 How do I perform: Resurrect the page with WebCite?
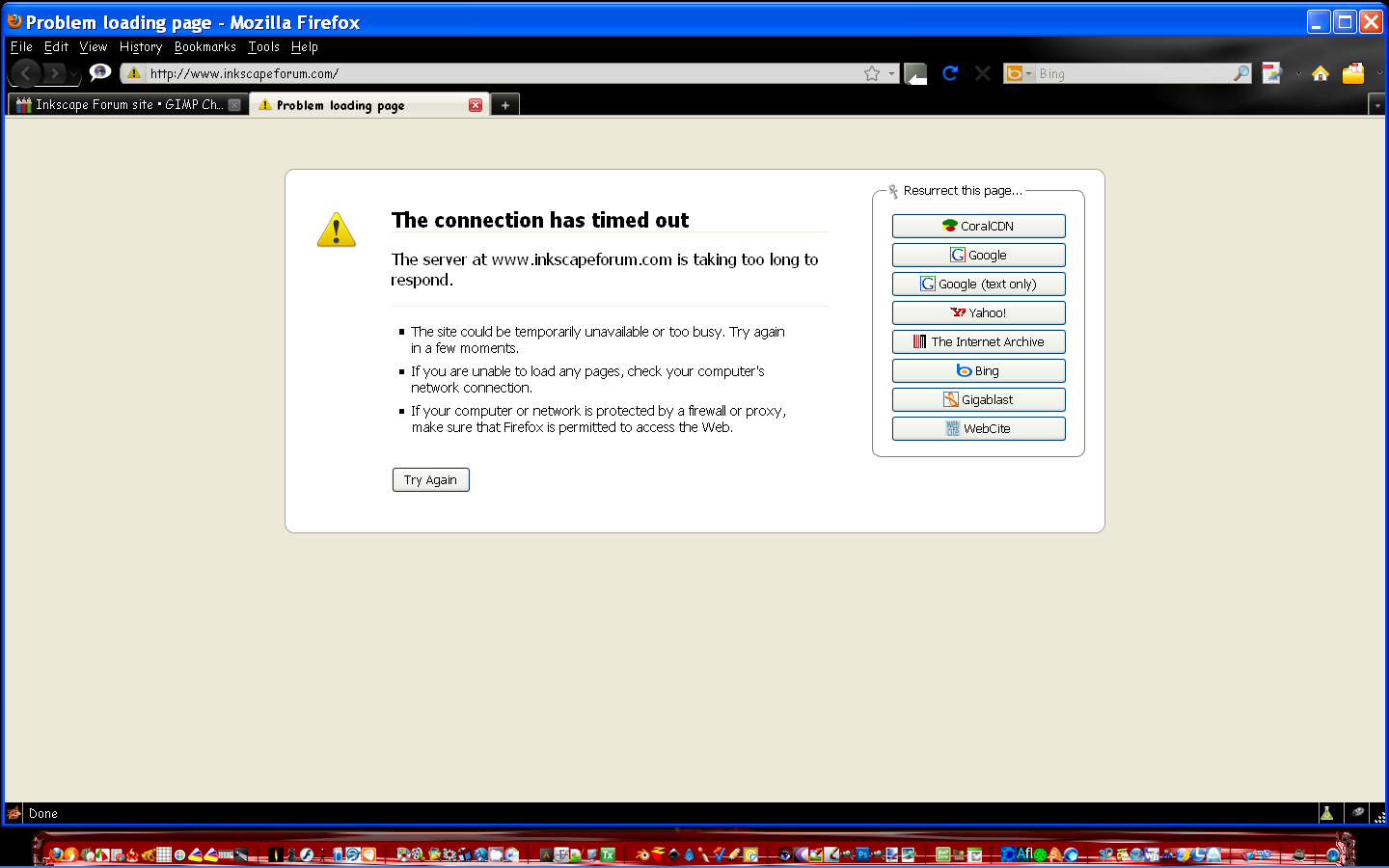pyautogui.click(x=978, y=428)
